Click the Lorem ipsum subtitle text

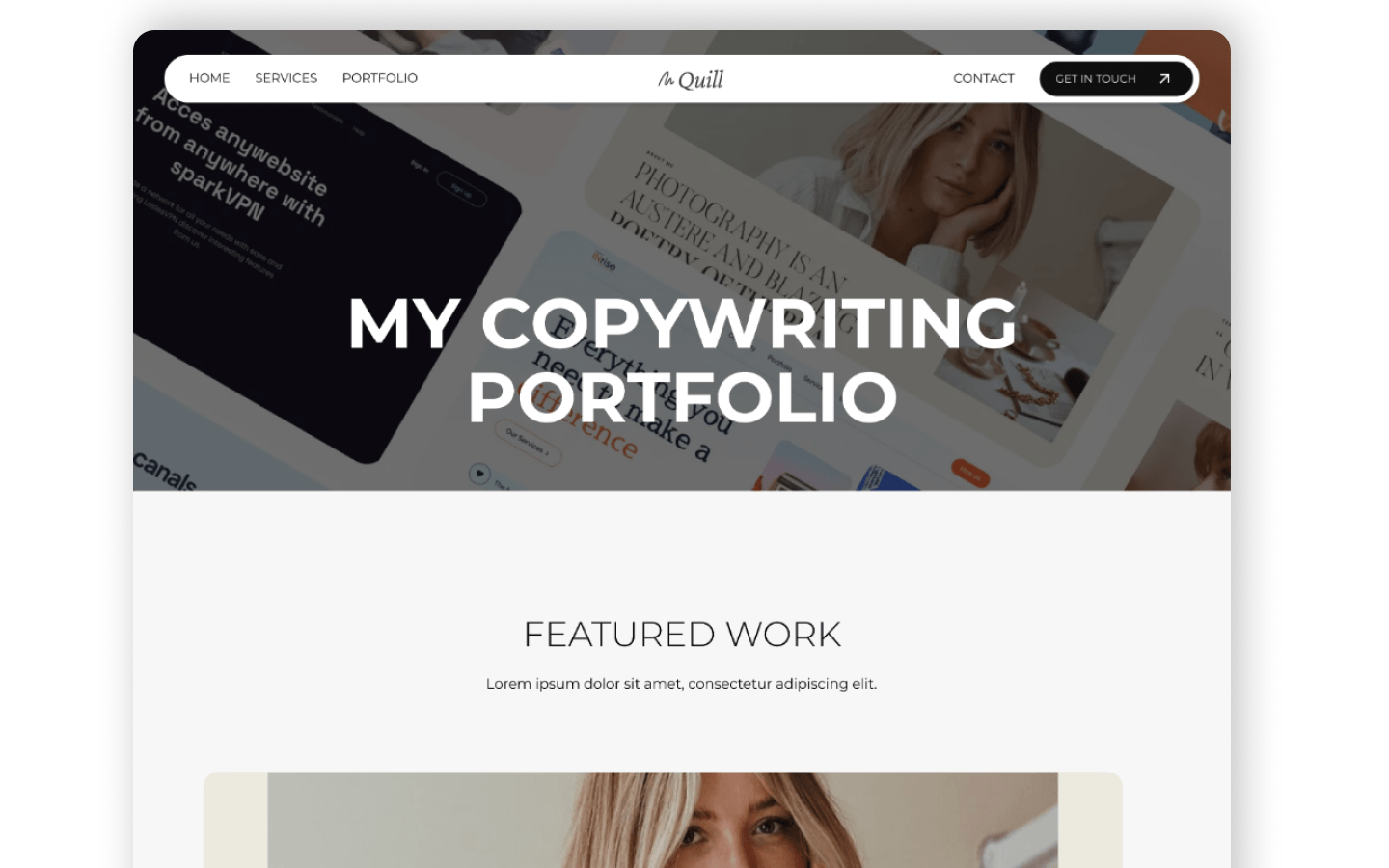pyautogui.click(x=681, y=684)
